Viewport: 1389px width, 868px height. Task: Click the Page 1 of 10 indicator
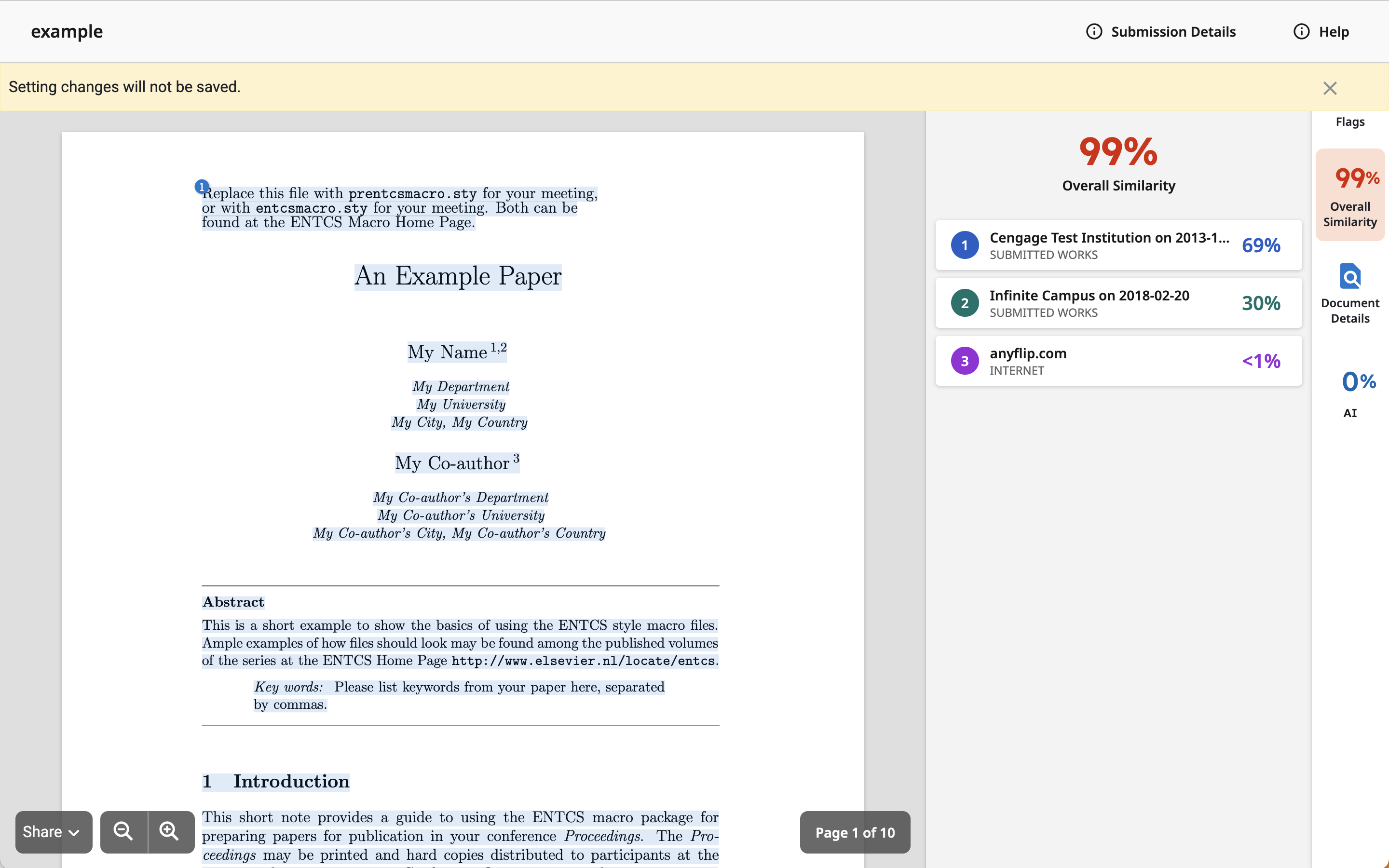tap(855, 832)
